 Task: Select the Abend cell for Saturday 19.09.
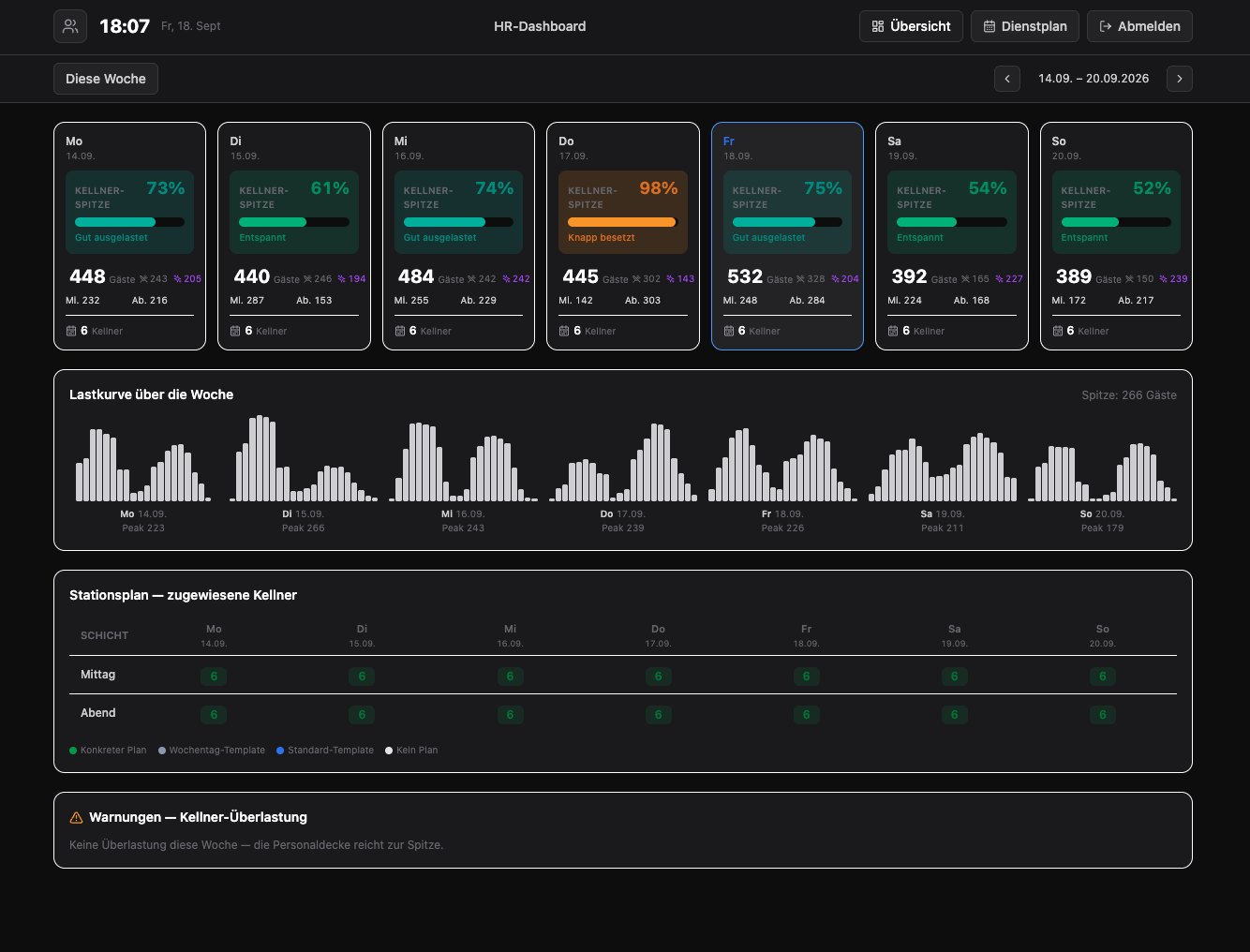pyautogui.click(x=954, y=715)
